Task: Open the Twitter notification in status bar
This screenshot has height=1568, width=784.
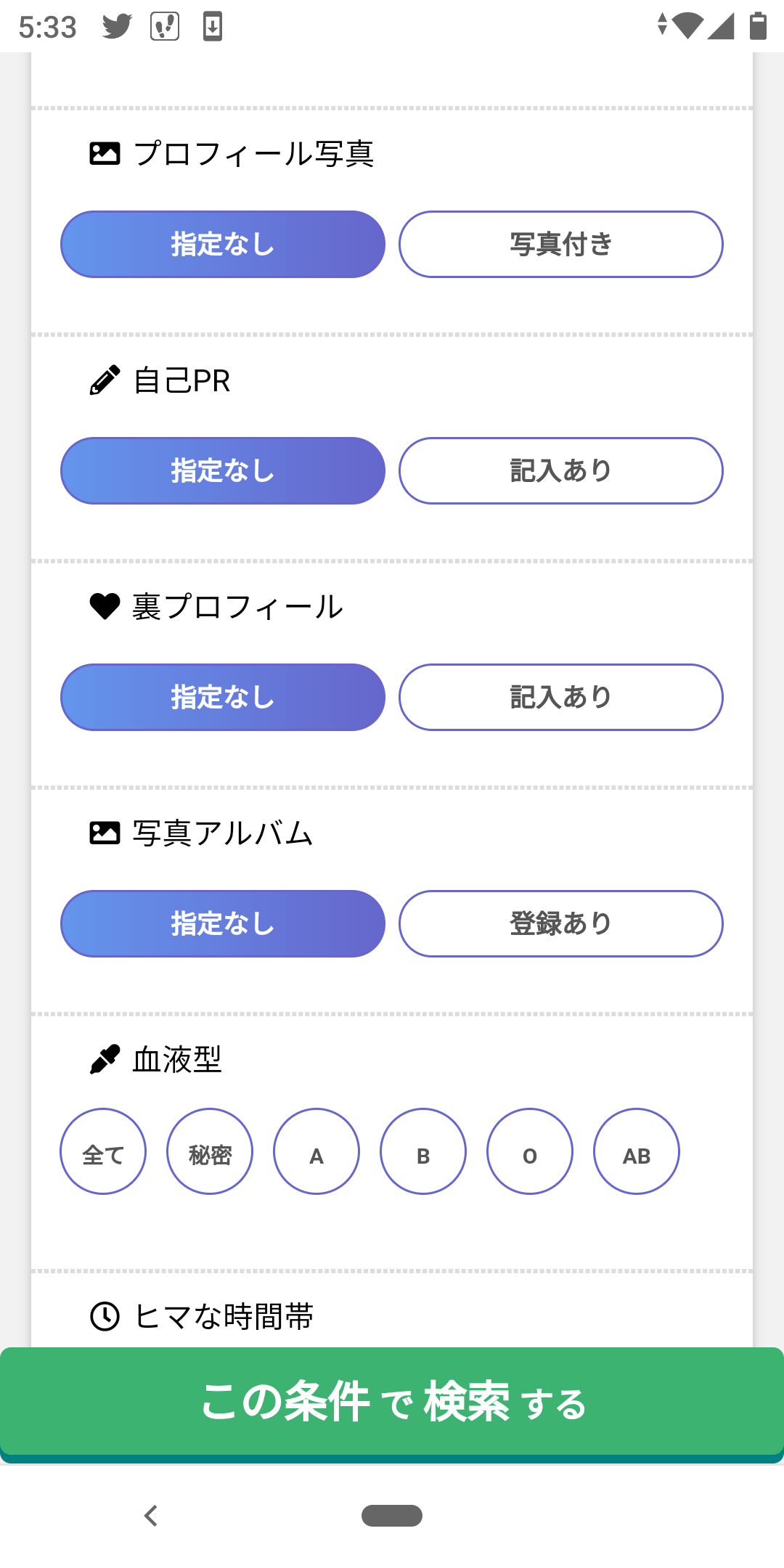Action: pyautogui.click(x=117, y=27)
